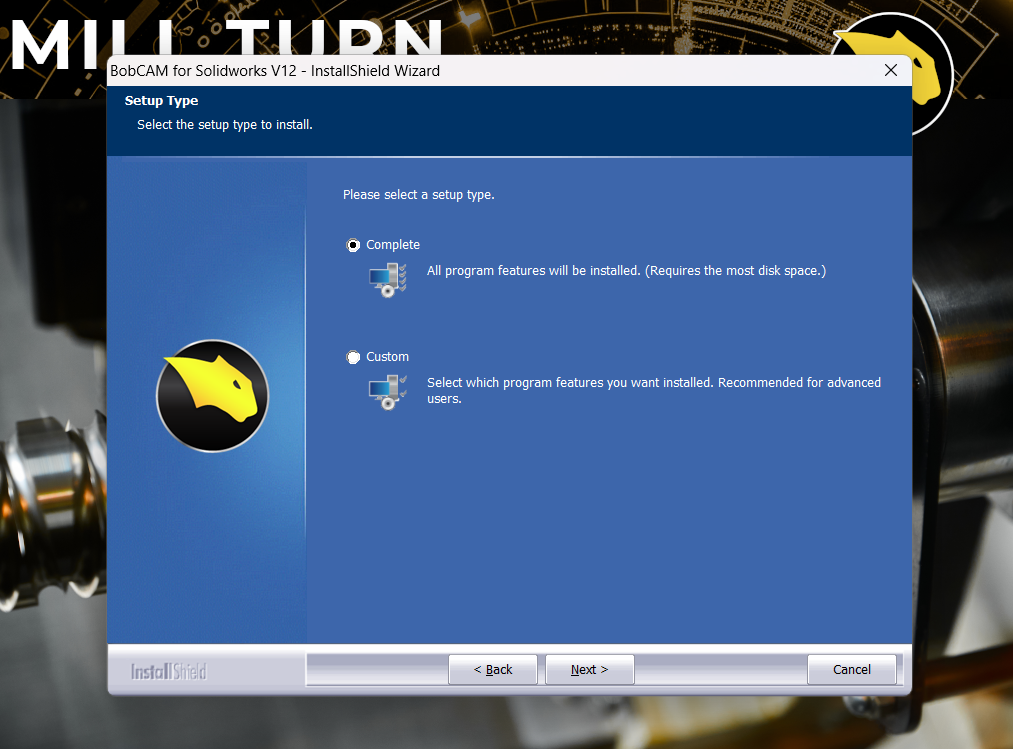The image size is (1013, 749).
Task: Click the 'Custom' option label
Action: pyautogui.click(x=388, y=357)
